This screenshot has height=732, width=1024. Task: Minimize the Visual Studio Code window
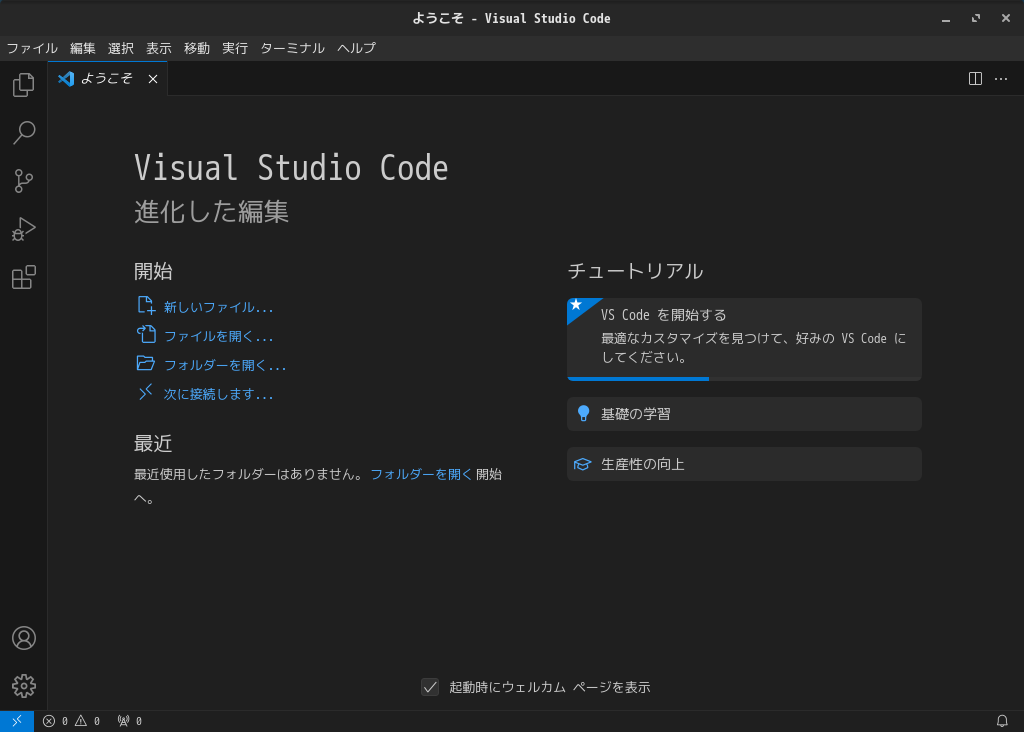click(x=946, y=18)
